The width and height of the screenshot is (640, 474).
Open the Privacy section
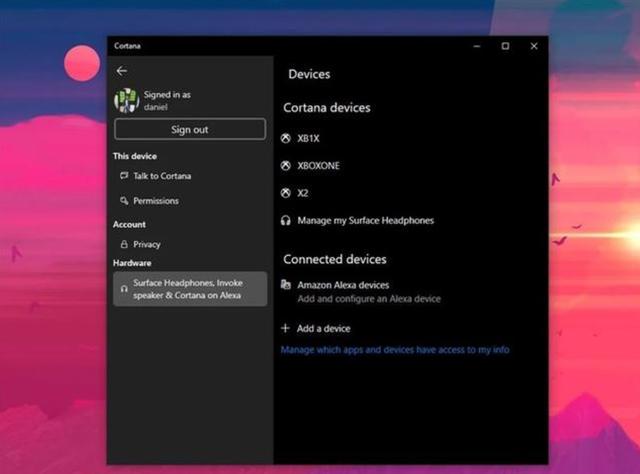[x=147, y=245]
